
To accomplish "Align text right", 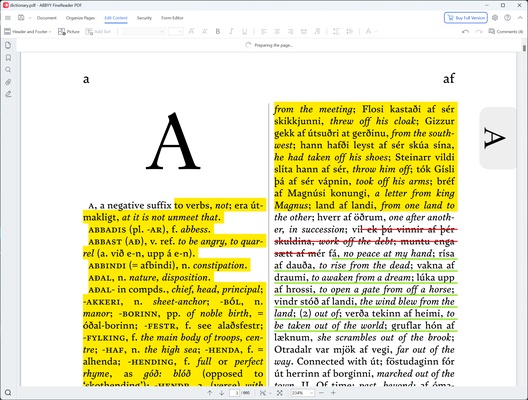I will tap(290, 32).
